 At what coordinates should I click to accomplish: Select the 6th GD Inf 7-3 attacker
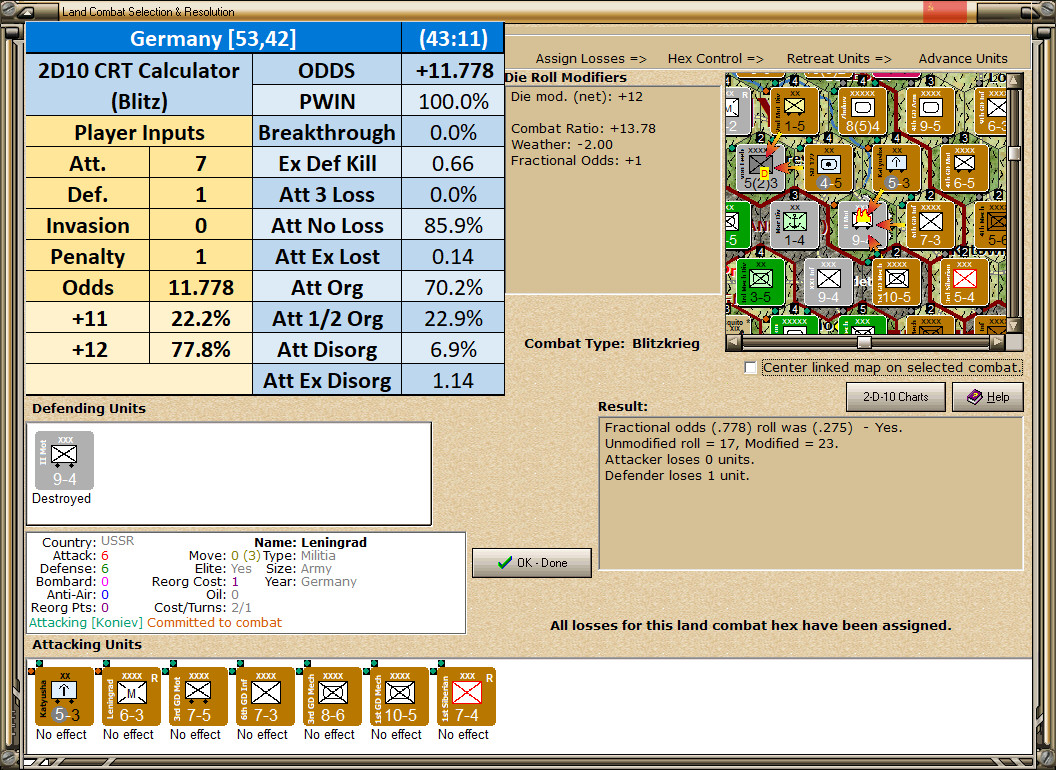265,697
